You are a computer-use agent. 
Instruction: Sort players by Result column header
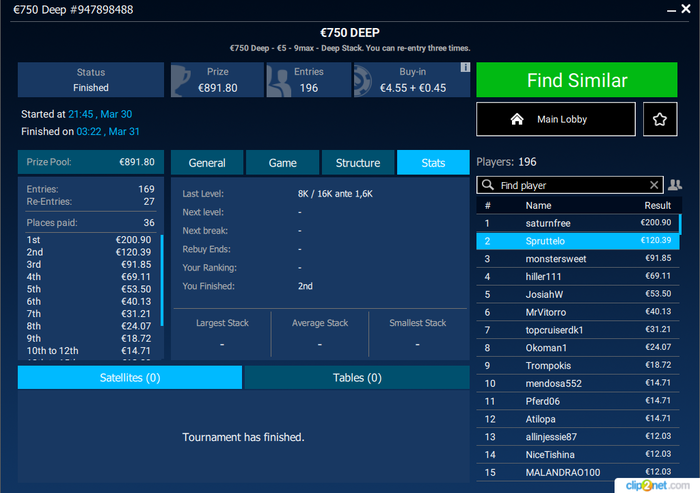(x=658, y=205)
